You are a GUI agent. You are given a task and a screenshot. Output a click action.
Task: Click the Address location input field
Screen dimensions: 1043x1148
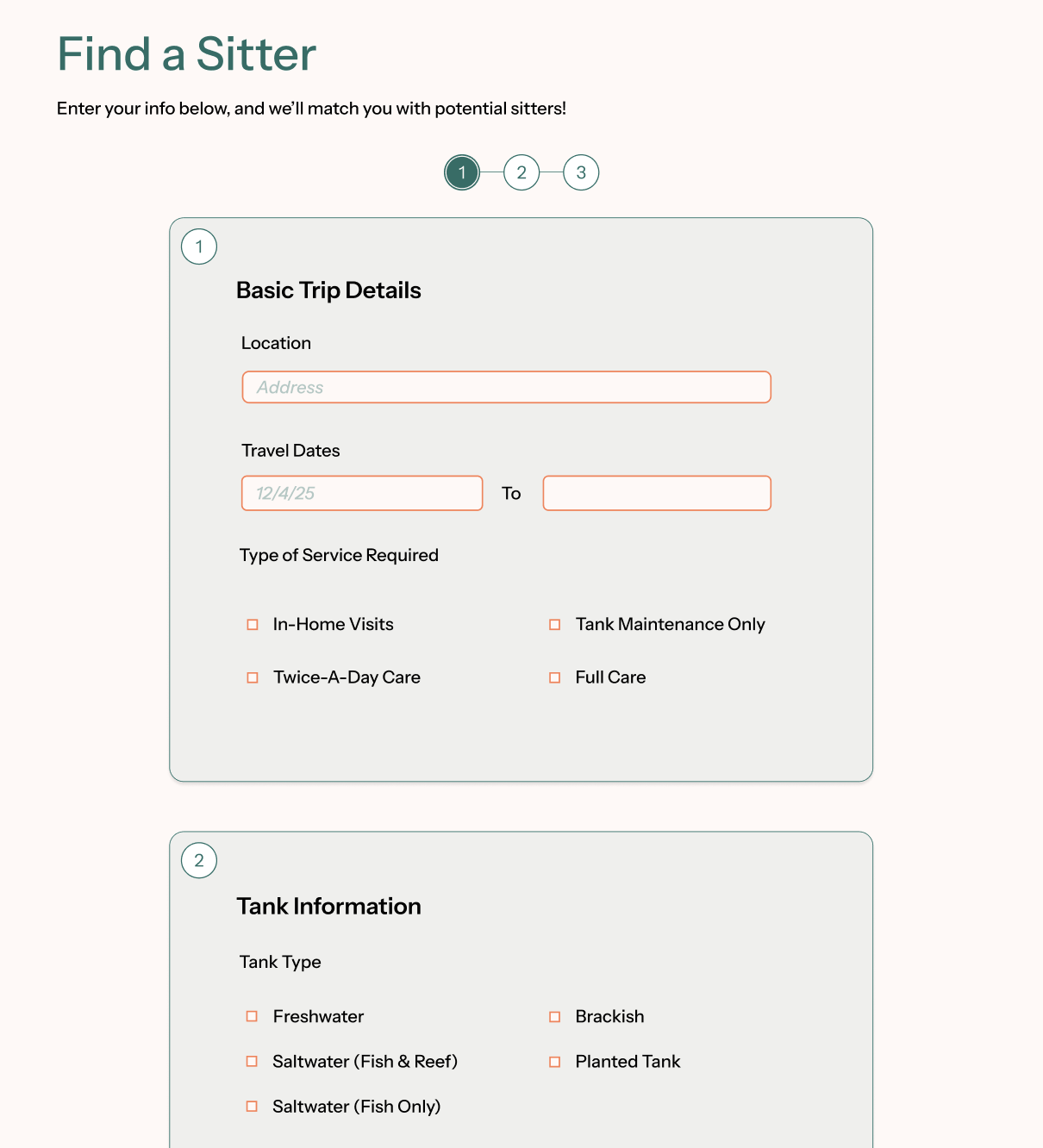[x=507, y=387]
